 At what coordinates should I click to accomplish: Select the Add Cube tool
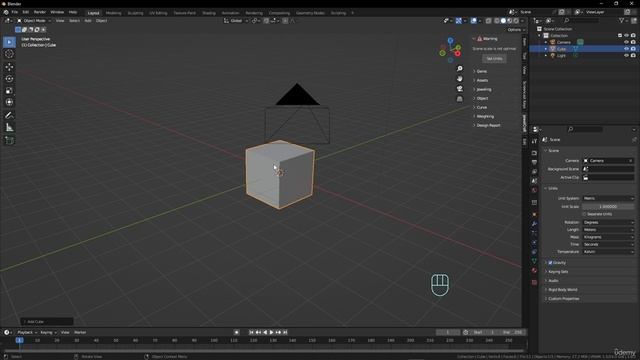click(9, 140)
